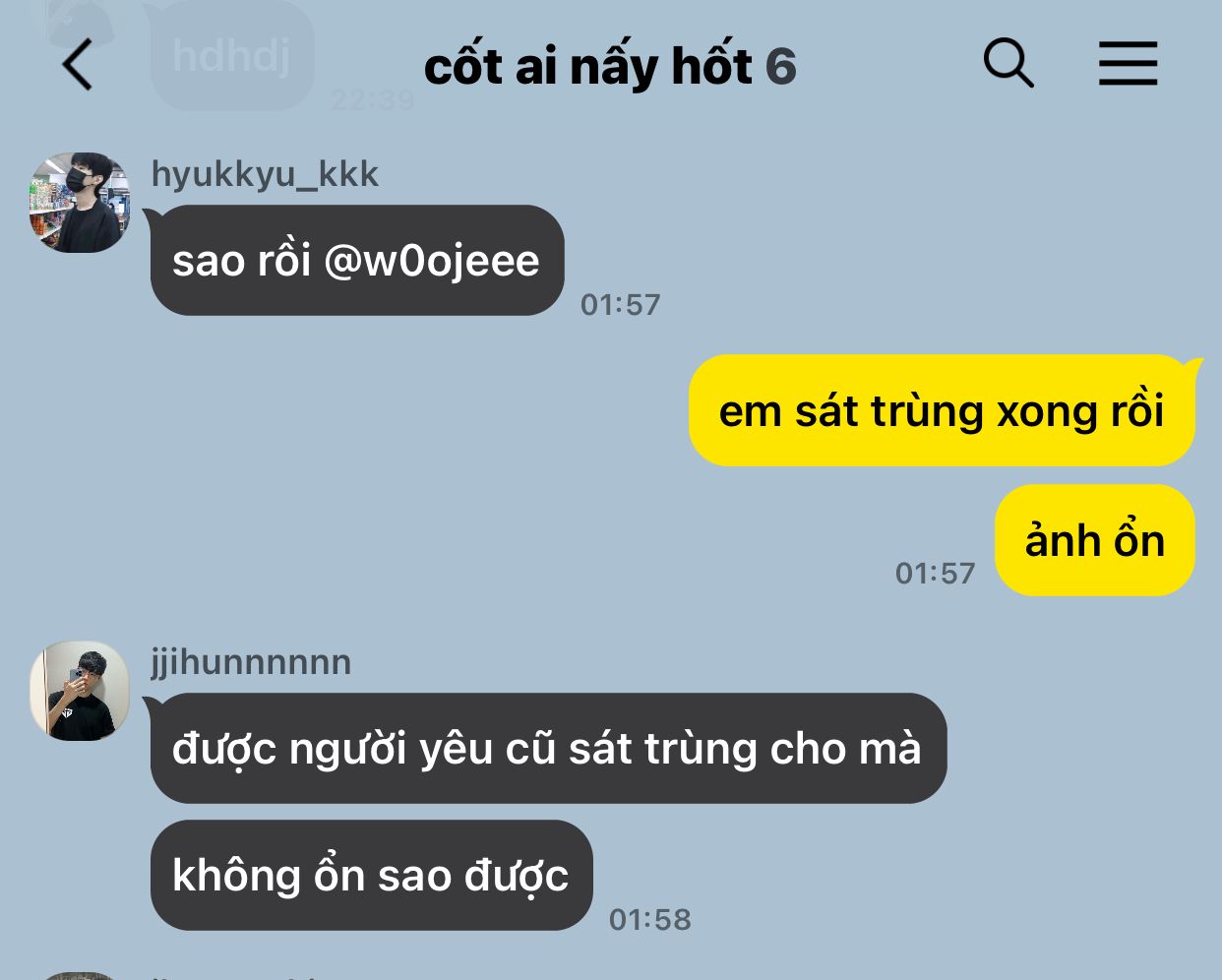Screen dimensions: 1222x980
Task: Open jjihunnnnnn's profile picture
Action: click(80, 691)
